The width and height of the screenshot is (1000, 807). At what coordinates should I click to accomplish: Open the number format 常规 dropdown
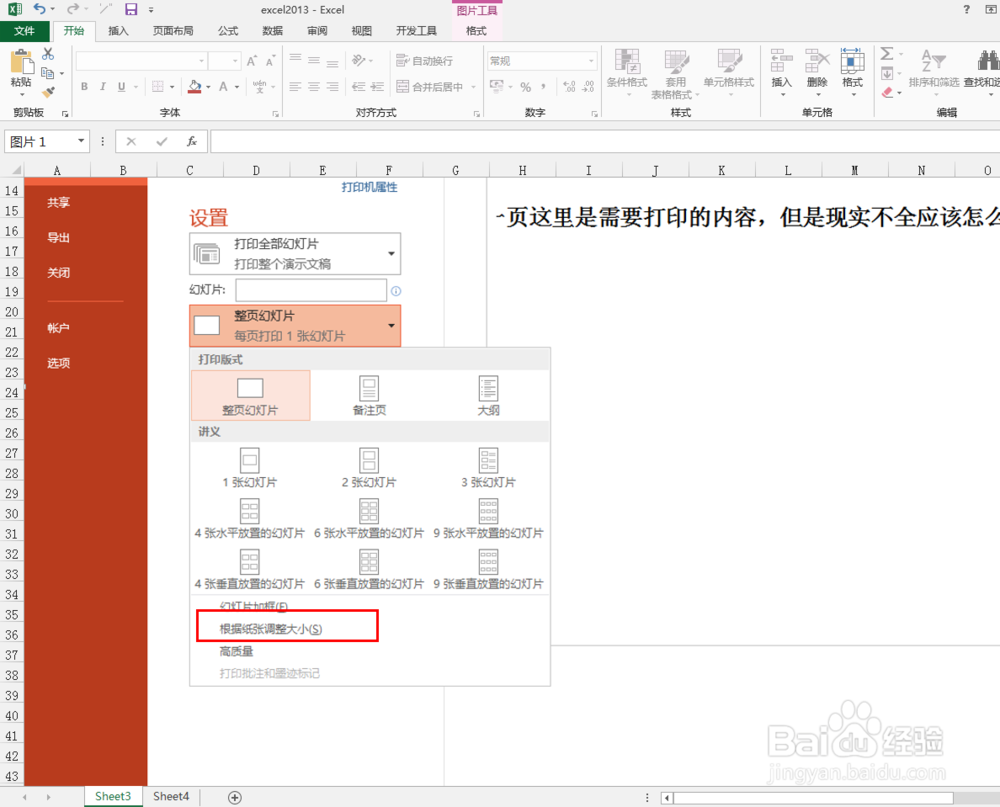coord(591,61)
